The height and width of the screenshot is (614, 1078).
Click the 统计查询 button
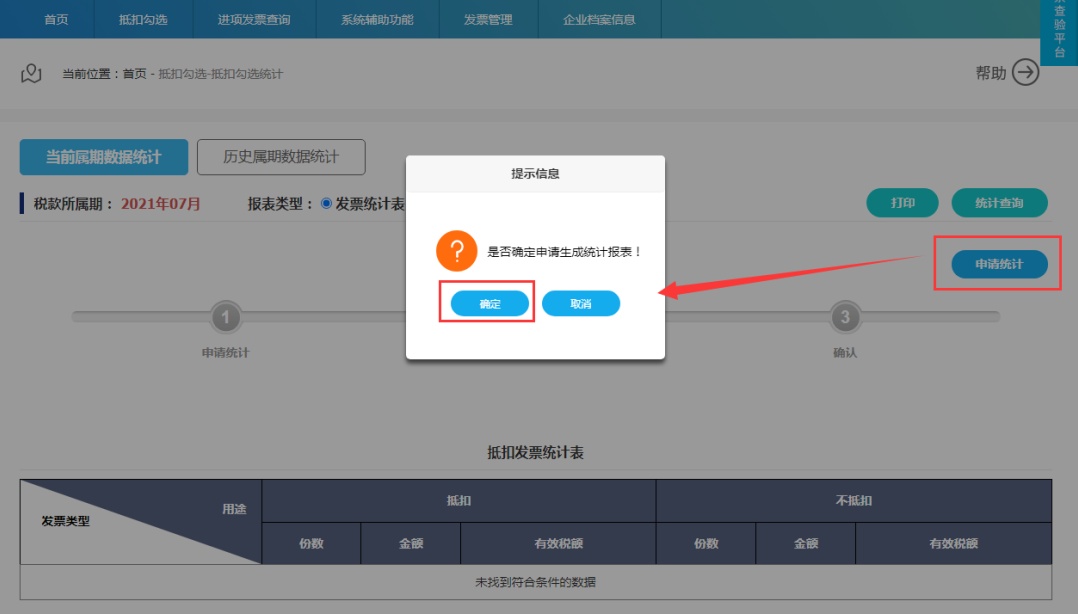coord(999,203)
